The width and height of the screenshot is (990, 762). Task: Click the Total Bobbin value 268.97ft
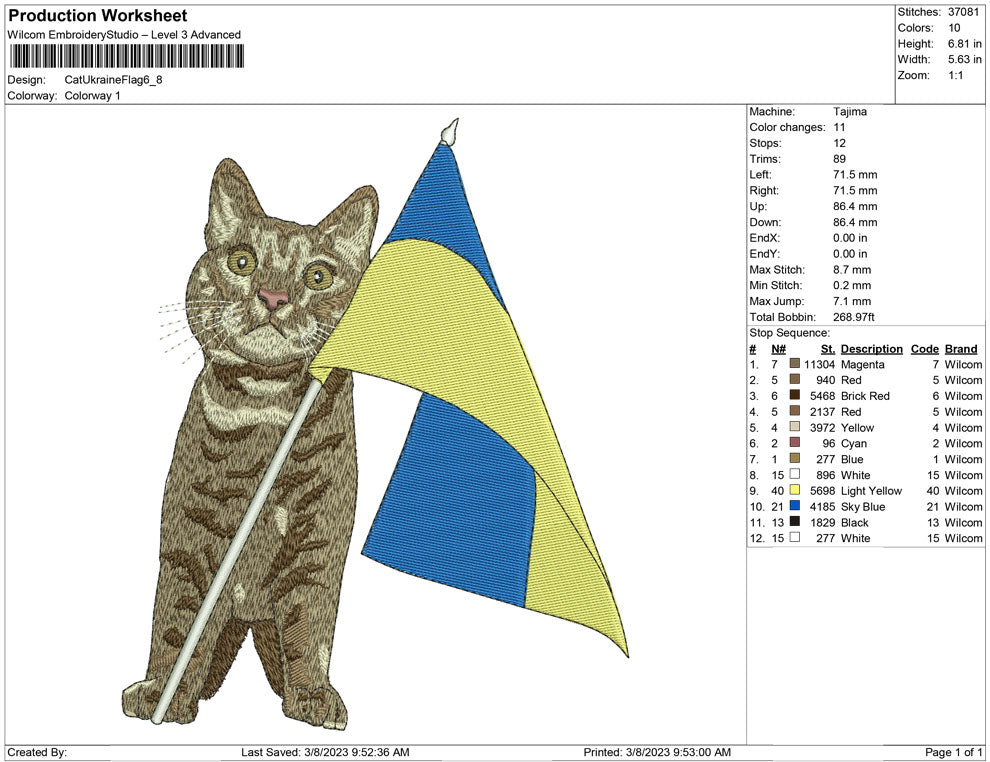854,317
